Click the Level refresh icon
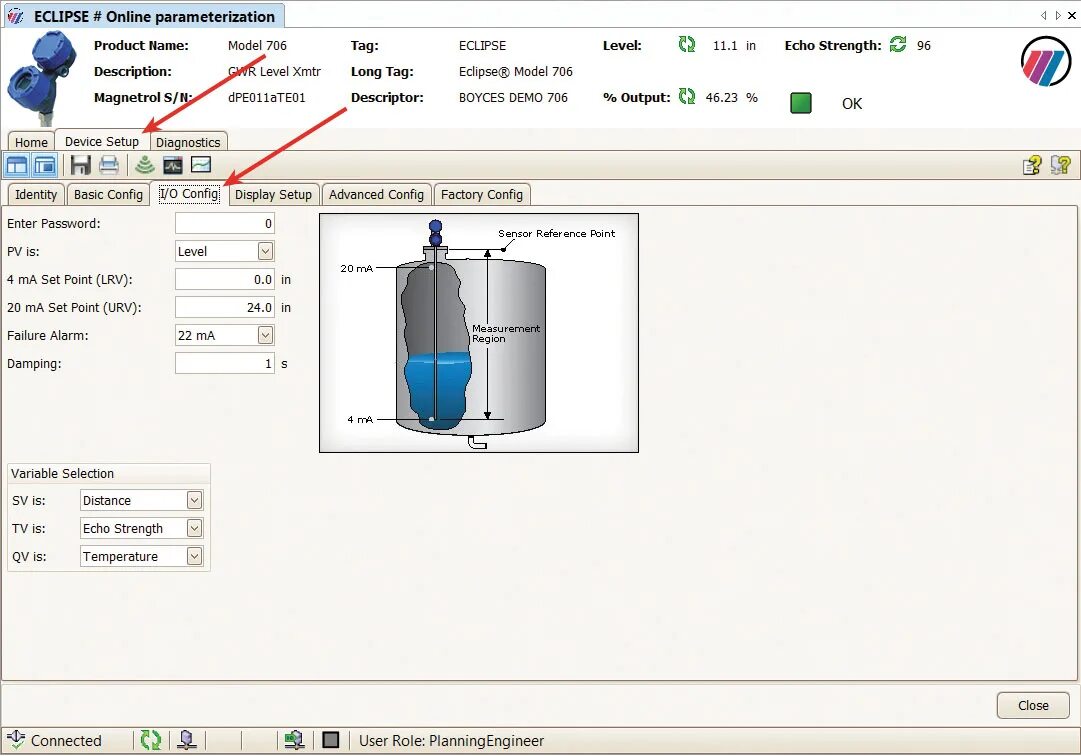 point(687,45)
